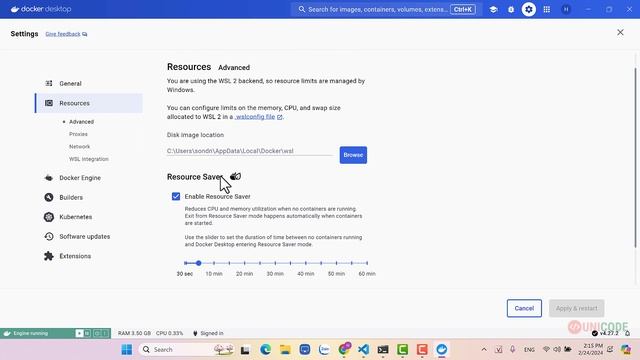Image resolution: width=640 pixels, height=360 pixels.
Task: Click the Resources camera-like icon
Action: [49, 103]
